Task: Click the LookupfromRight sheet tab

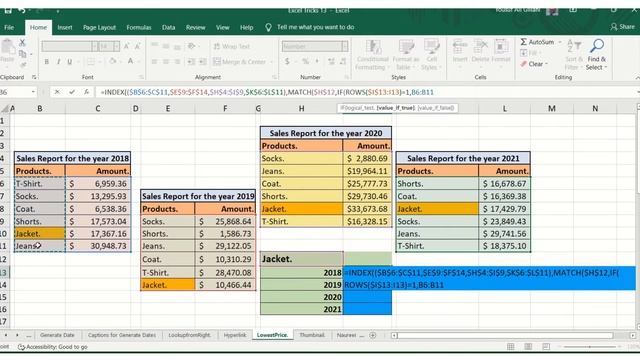Action: point(189,335)
